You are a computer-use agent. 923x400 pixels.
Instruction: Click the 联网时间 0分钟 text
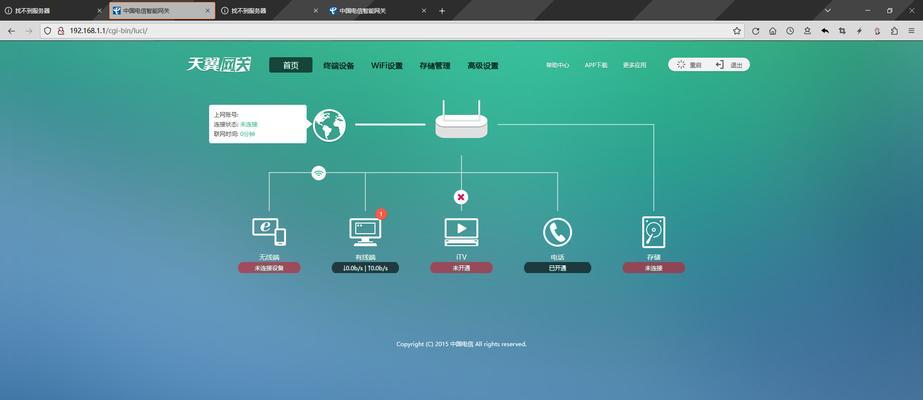234,134
